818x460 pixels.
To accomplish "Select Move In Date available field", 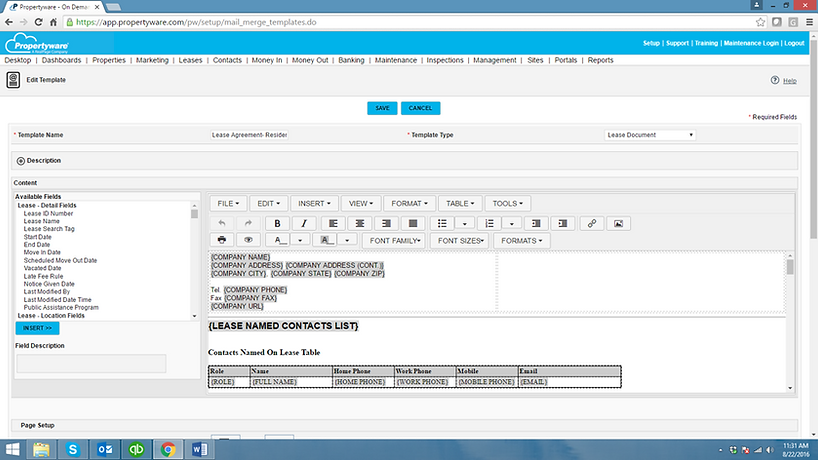I will click(x=42, y=252).
